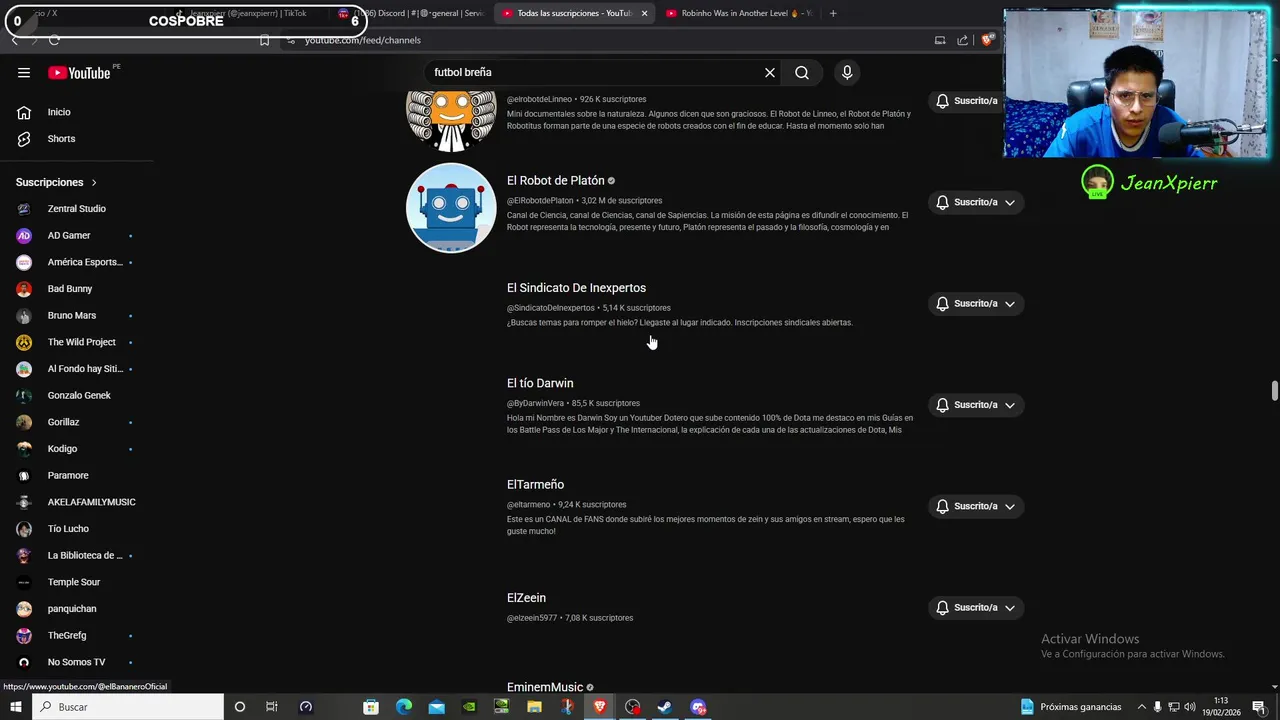1280x720 pixels.
Task: Open a new browser tab with plus
Action: (833, 13)
